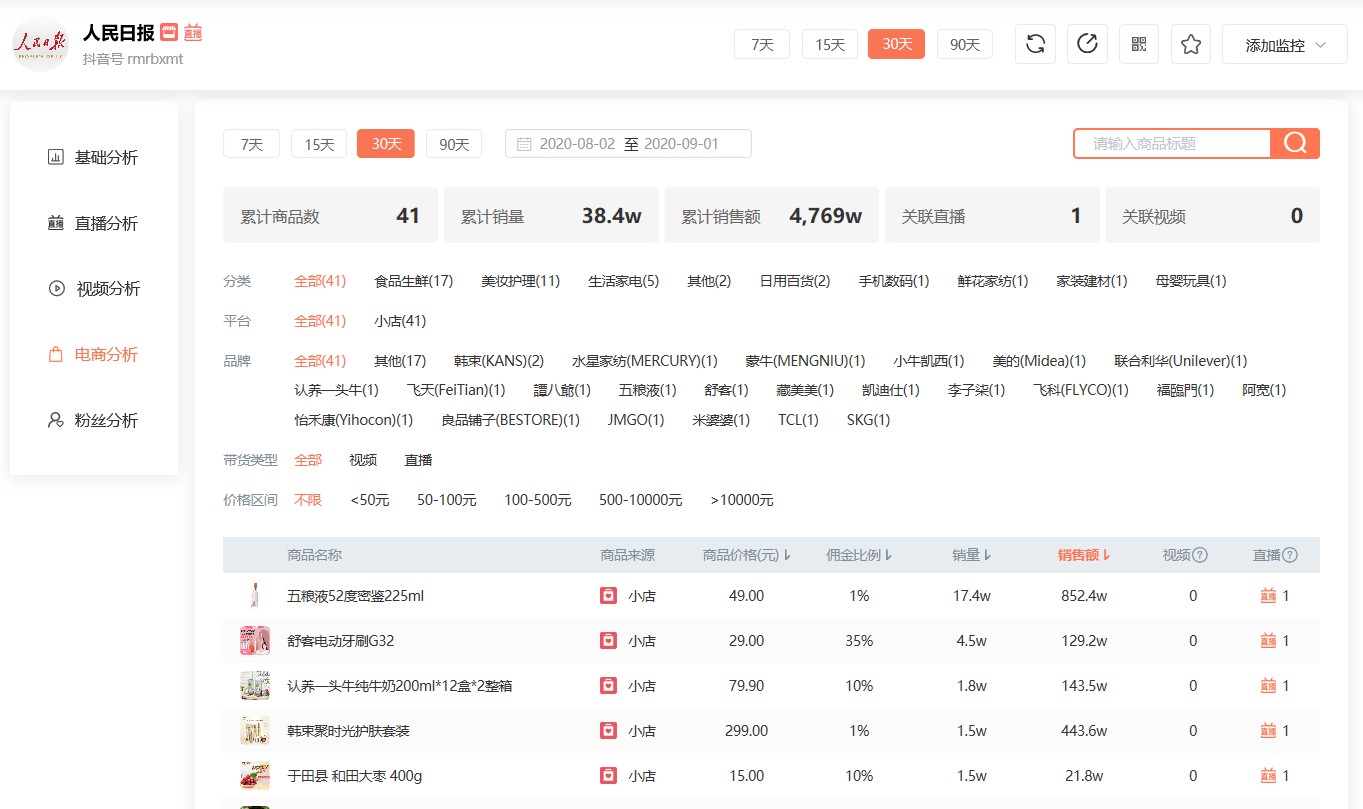Filter brand by 蒙牛(MENGNIU)(1)

805,361
